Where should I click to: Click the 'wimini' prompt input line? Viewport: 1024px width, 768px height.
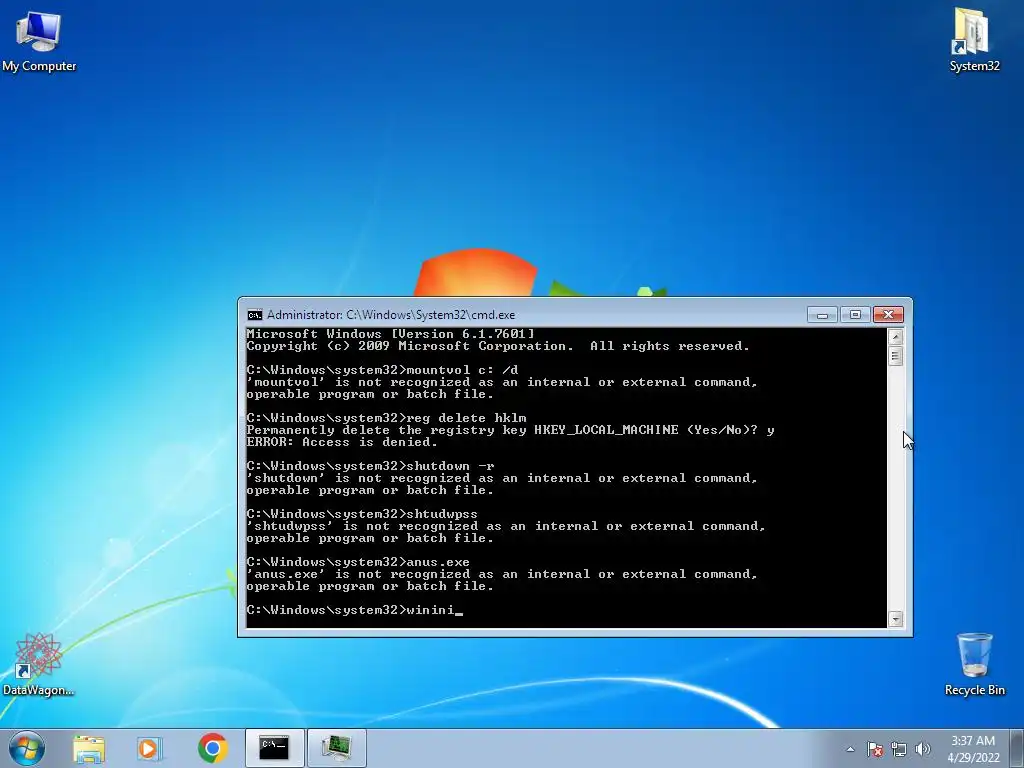354,610
